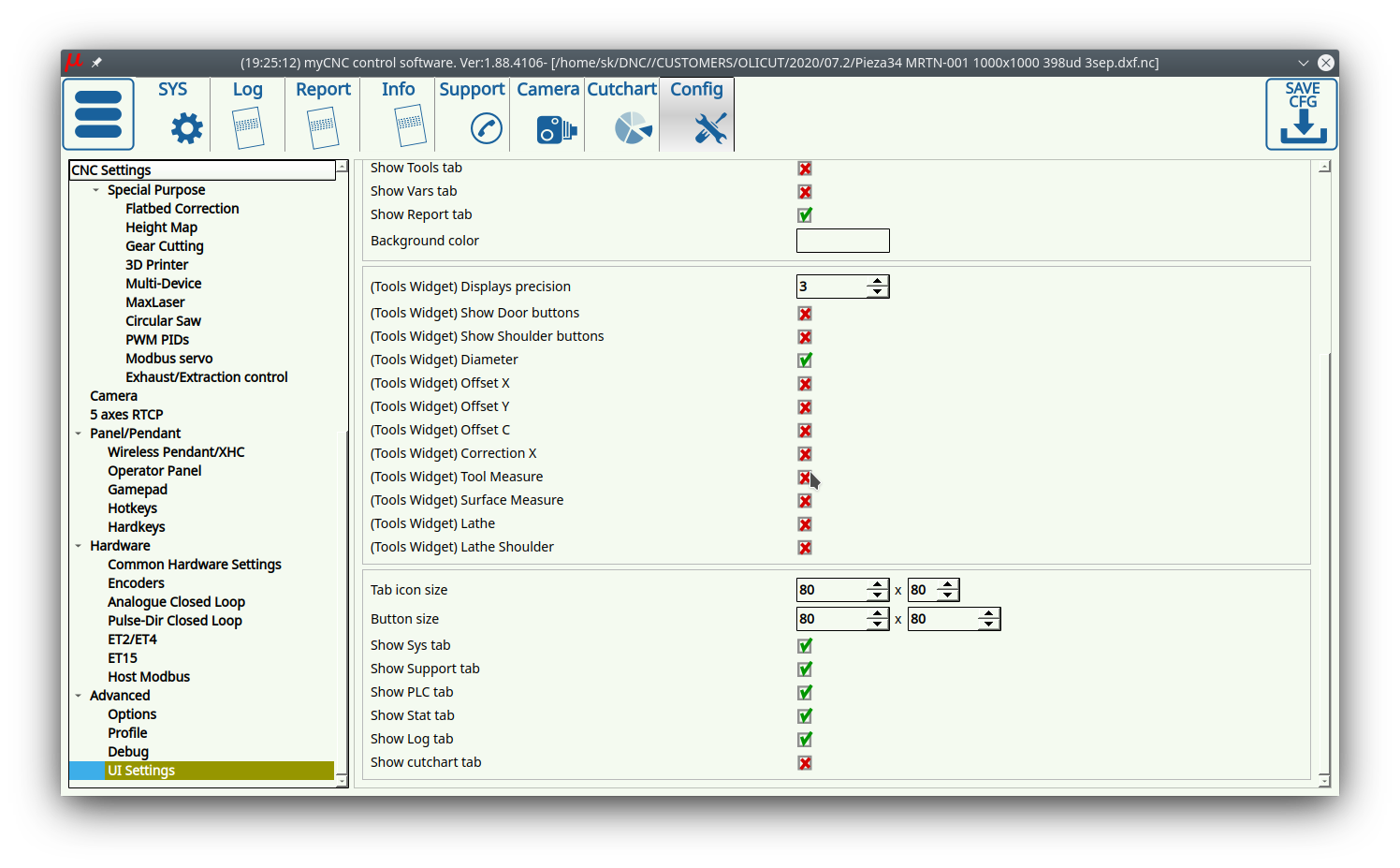This screenshot has height=868, width=1400.
Task: Open the Hotkeys settings entry
Action: [x=132, y=508]
